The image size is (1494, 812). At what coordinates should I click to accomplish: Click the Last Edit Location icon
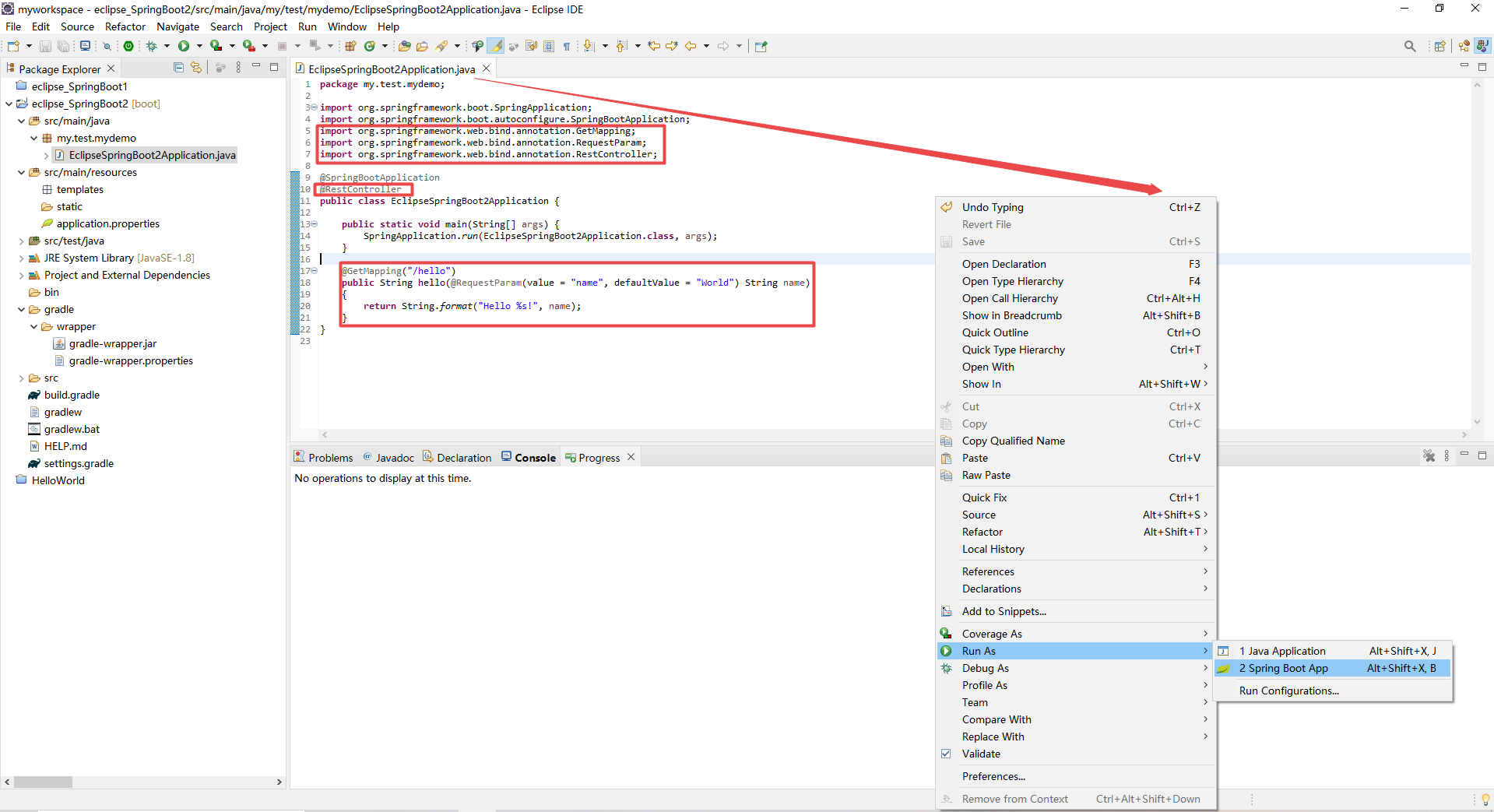click(653, 46)
